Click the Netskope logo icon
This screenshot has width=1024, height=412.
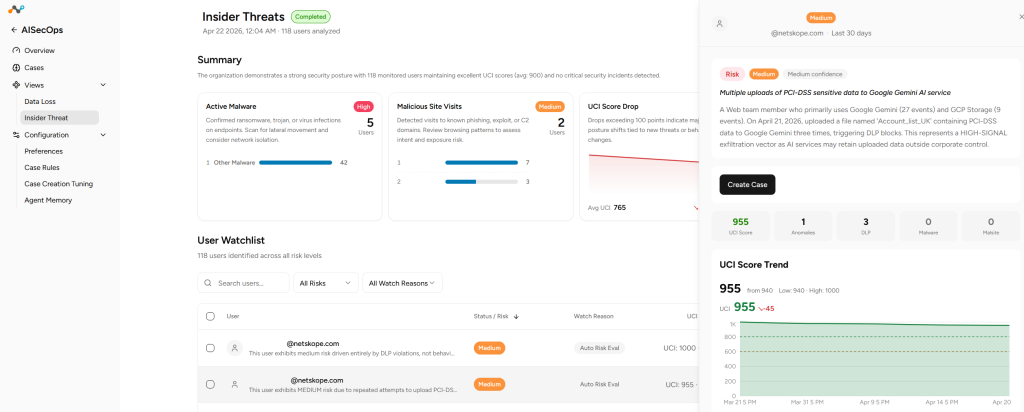tap(16, 9)
